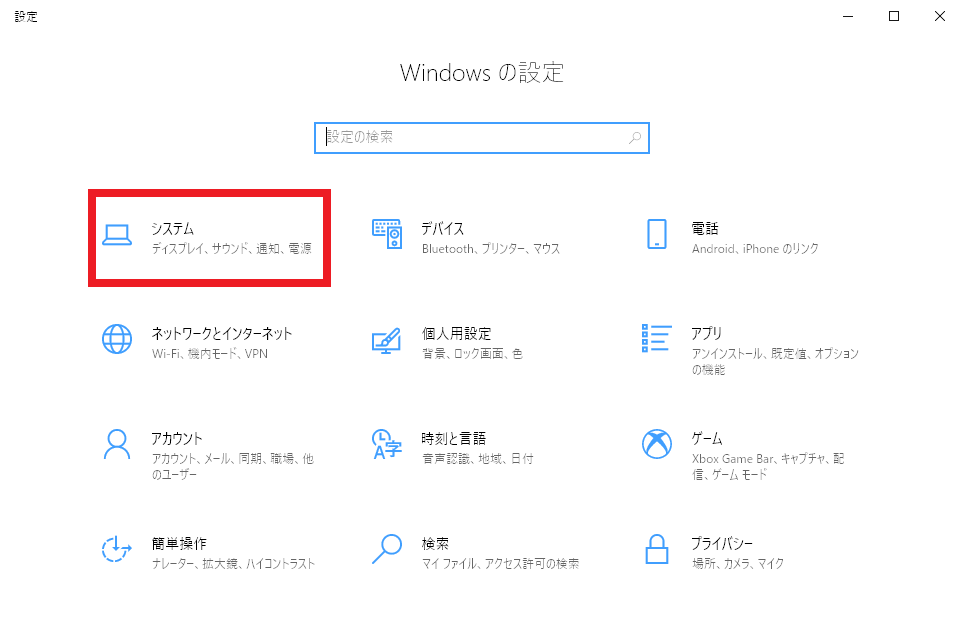Open the アプリ category label
Image resolution: width=955 pixels, height=629 pixels.
click(x=707, y=333)
